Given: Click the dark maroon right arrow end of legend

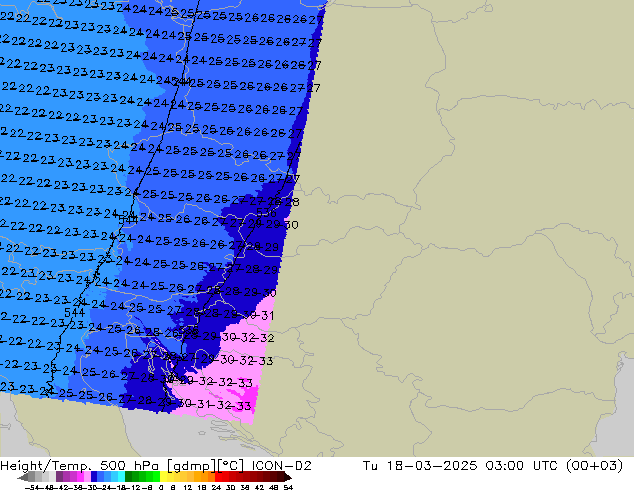Looking at the screenshot, I should coord(288,477).
